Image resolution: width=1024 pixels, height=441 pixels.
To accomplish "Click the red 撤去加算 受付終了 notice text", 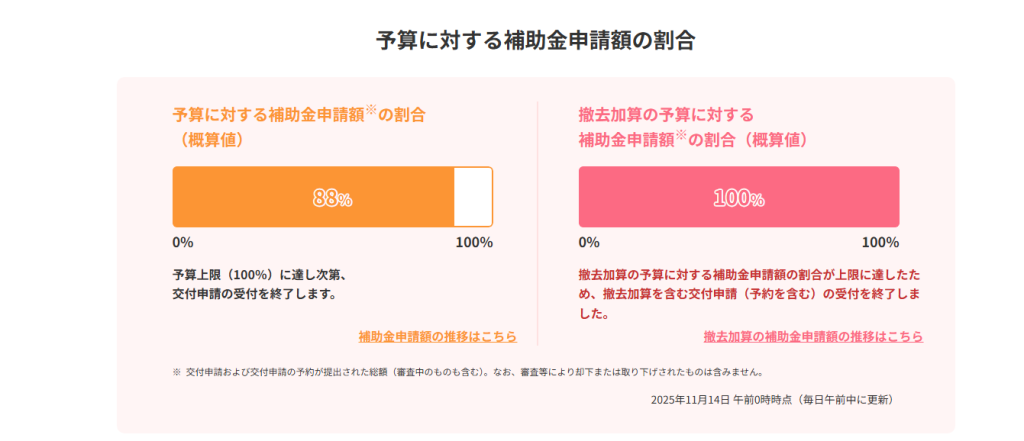I will (x=750, y=294).
